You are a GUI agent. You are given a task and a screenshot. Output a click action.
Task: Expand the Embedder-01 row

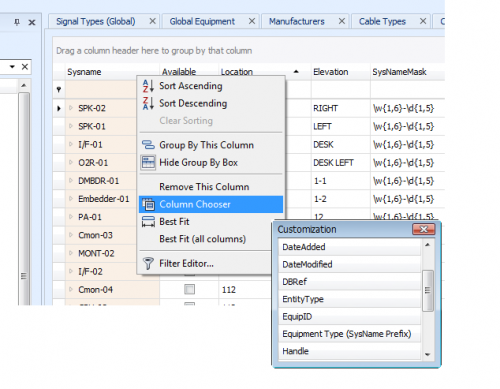coord(71,199)
